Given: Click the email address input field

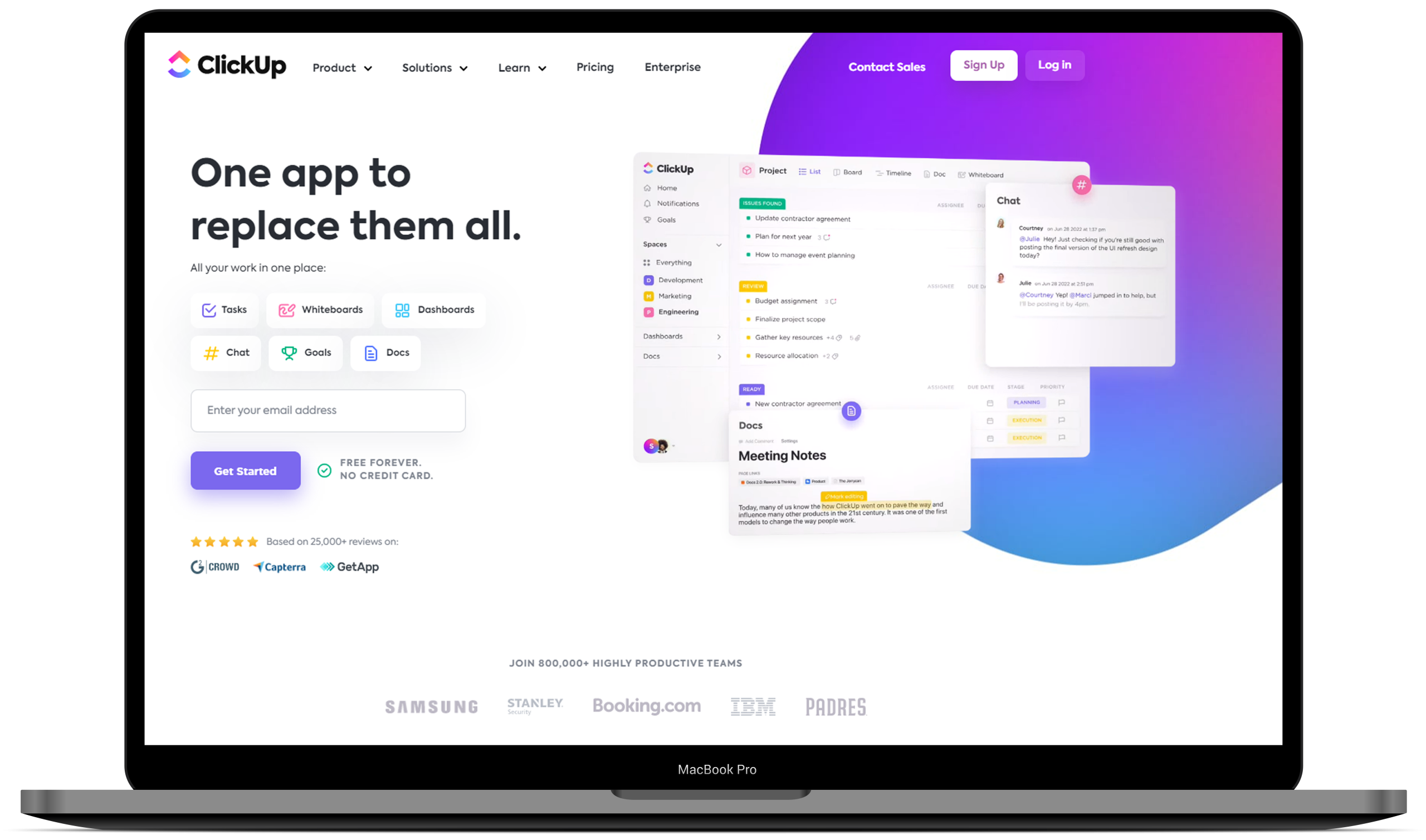Looking at the screenshot, I should tap(327, 410).
